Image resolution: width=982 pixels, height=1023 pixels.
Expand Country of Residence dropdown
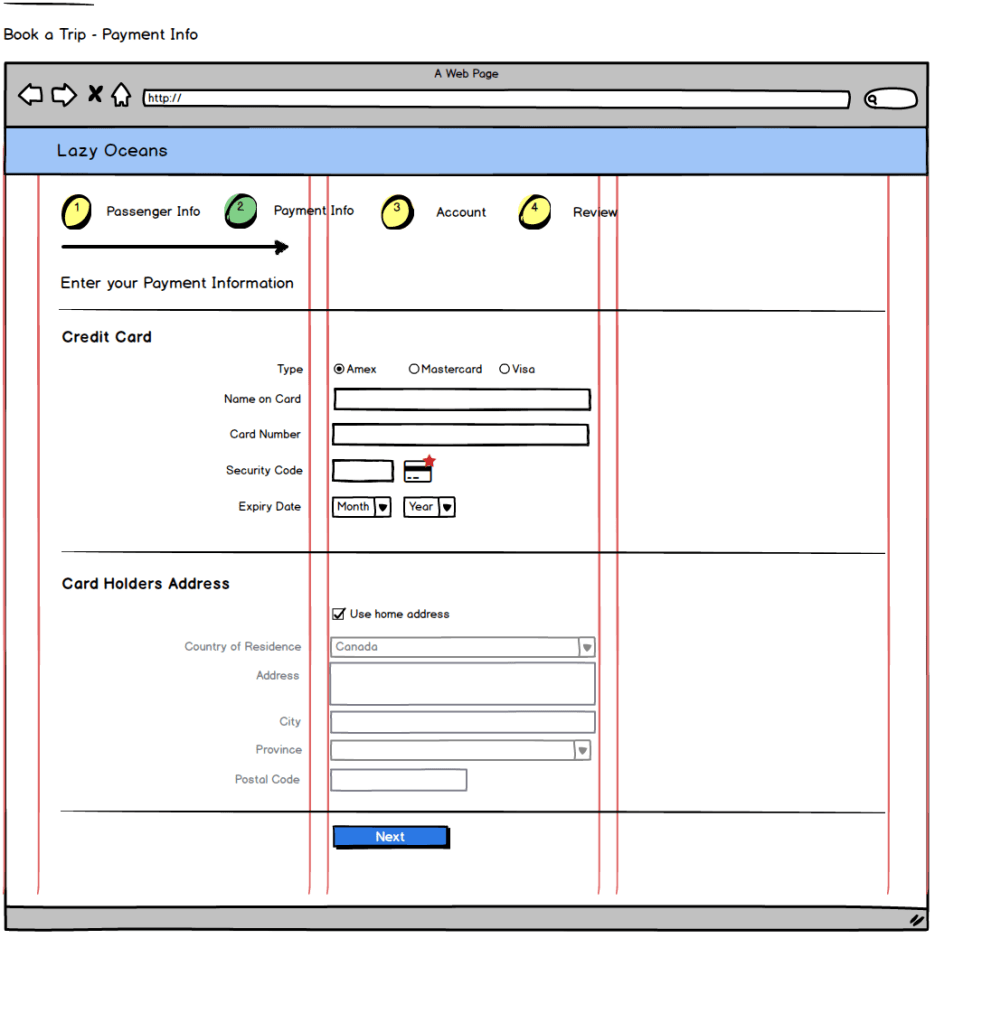(x=587, y=647)
